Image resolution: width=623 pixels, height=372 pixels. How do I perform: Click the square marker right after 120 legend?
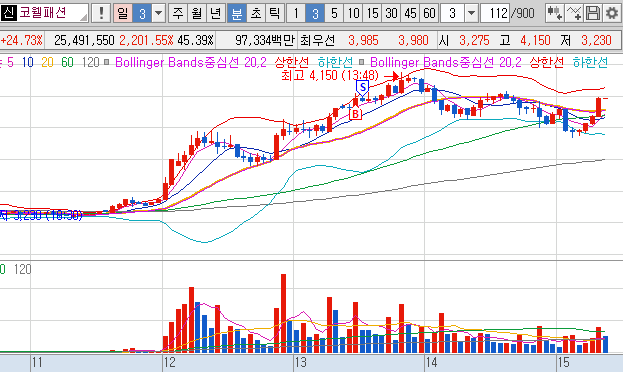tap(106, 62)
